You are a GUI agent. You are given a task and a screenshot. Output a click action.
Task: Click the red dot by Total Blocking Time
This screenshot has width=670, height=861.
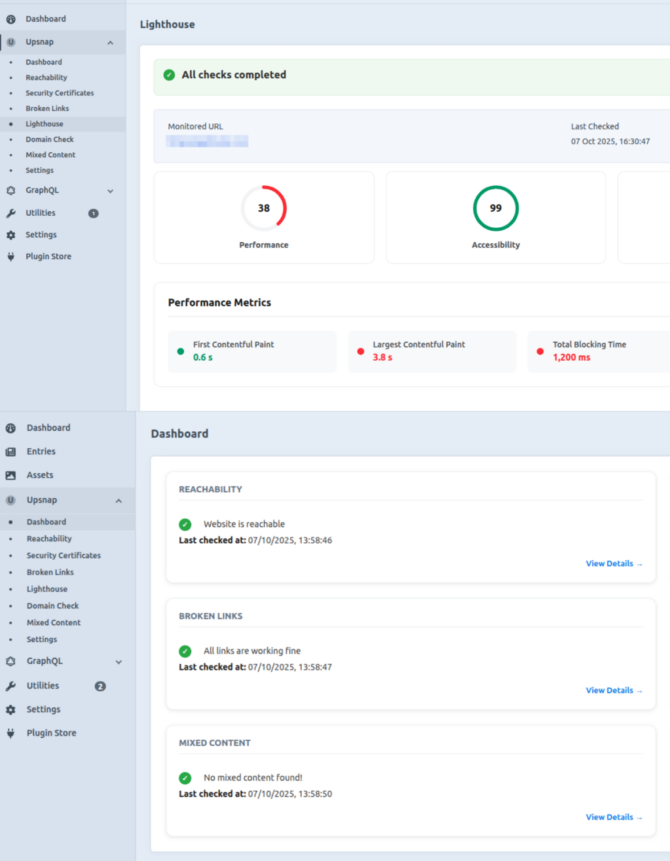coord(540,351)
